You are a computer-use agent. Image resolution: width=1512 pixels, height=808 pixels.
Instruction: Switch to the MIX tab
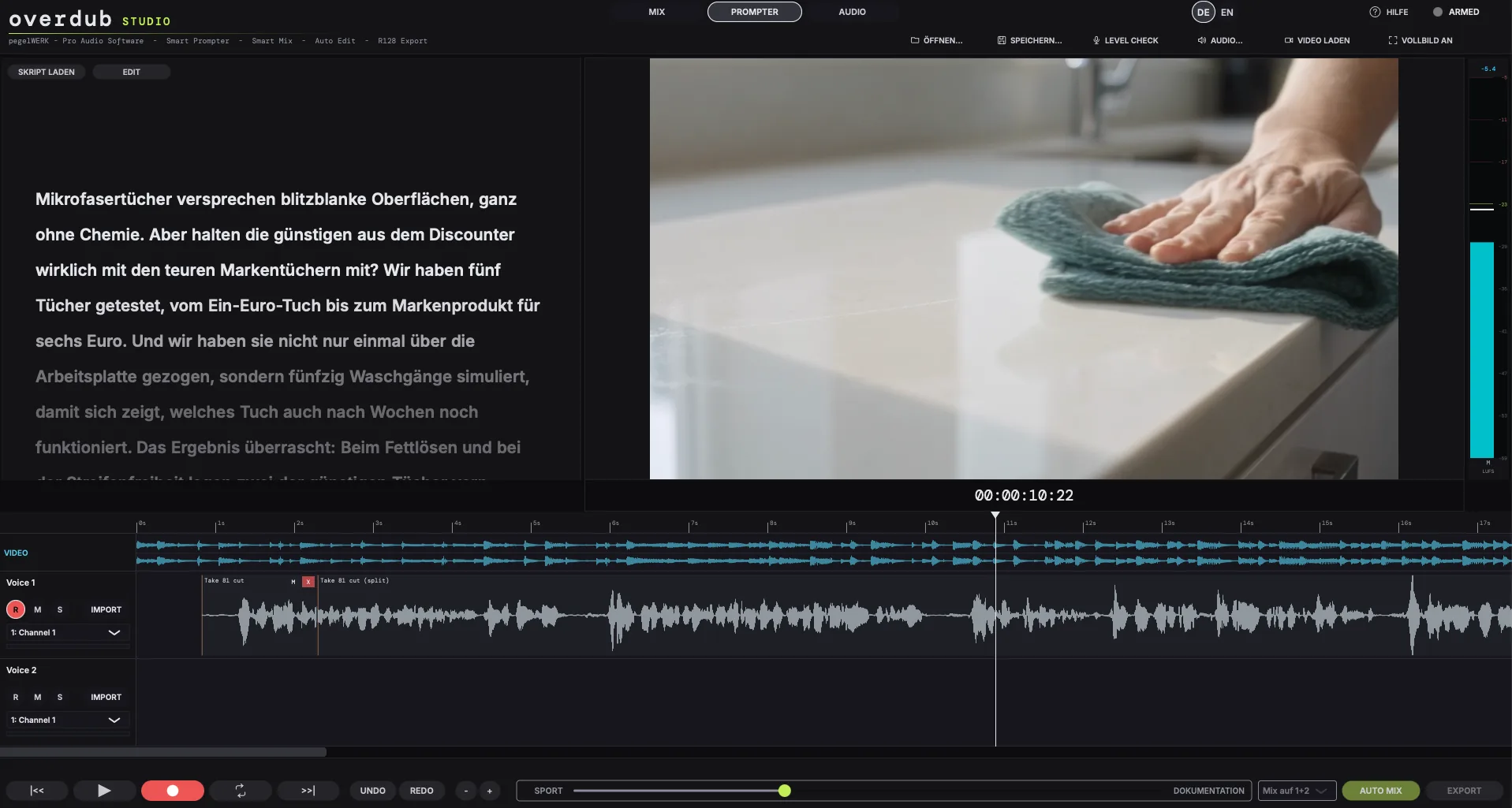tap(657, 12)
